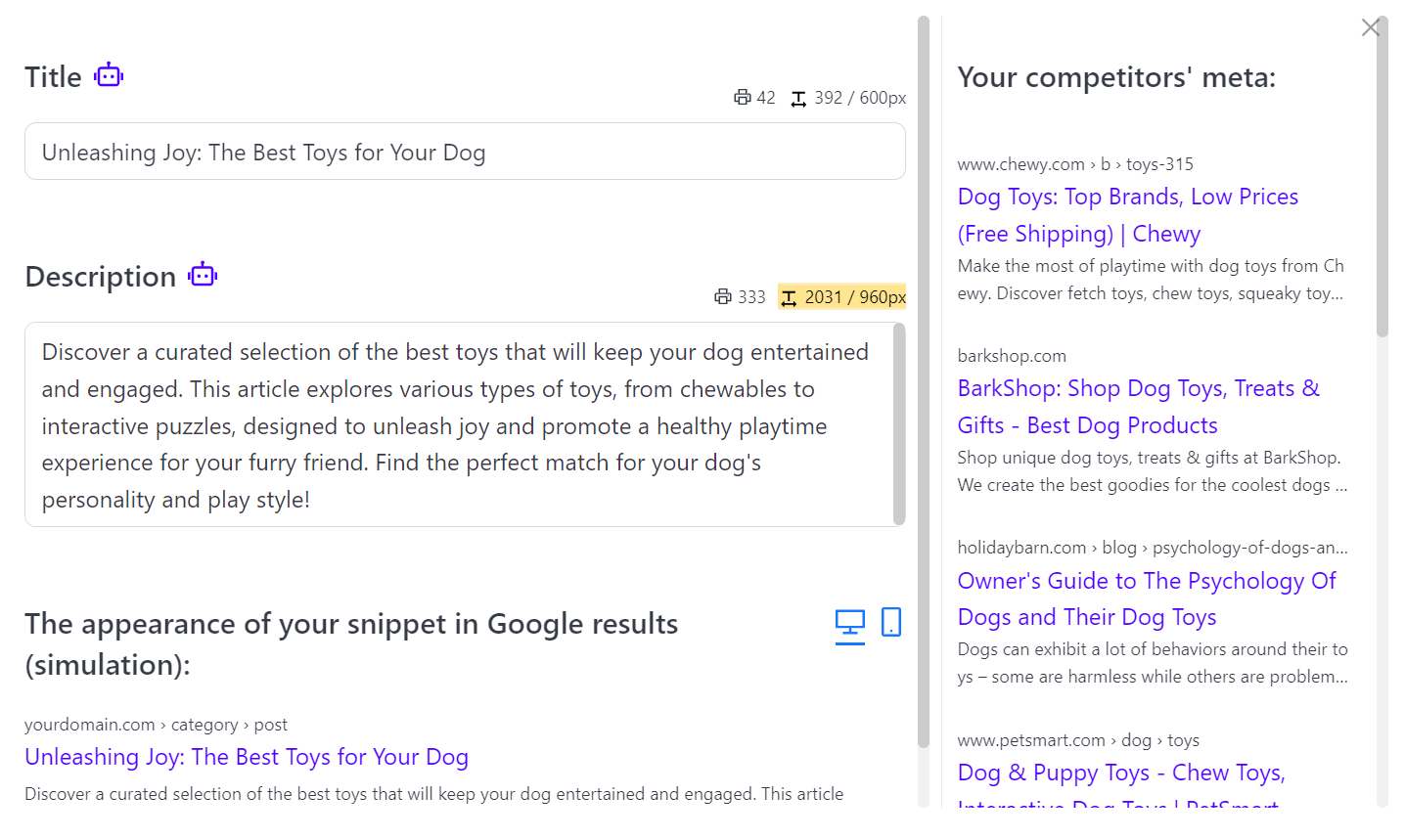Open PetSmart Dog & Puppy Toys link
The width and height of the screenshot is (1405, 840).
click(1120, 774)
